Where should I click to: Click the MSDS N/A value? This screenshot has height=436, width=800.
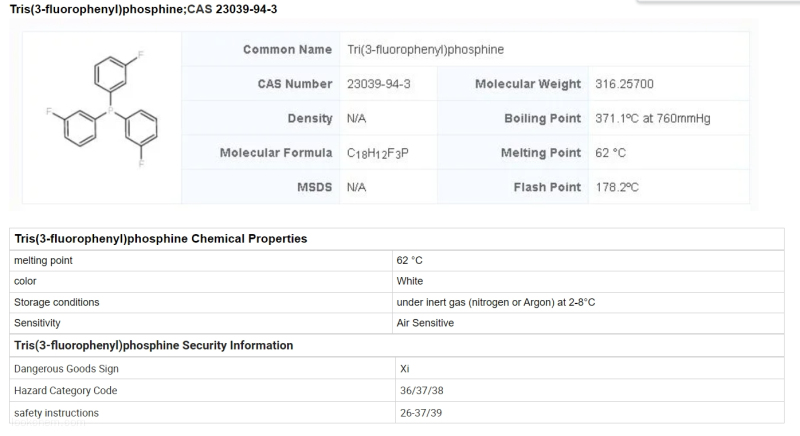(x=356, y=188)
